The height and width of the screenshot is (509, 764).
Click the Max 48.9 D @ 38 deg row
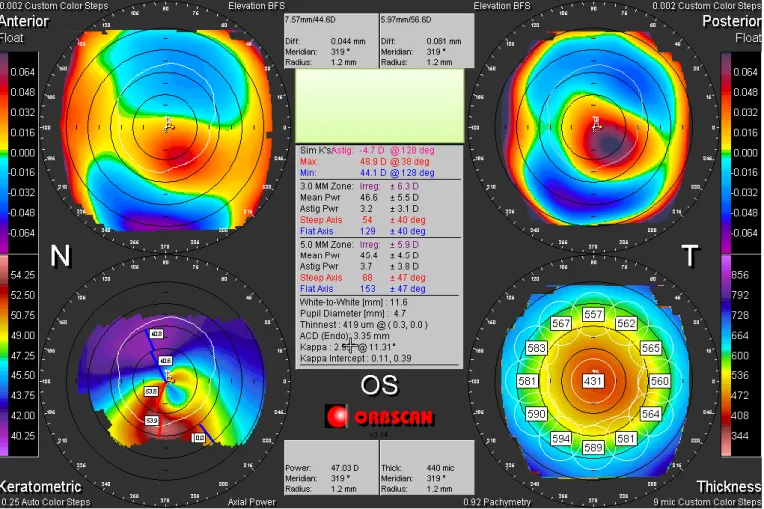click(365, 162)
